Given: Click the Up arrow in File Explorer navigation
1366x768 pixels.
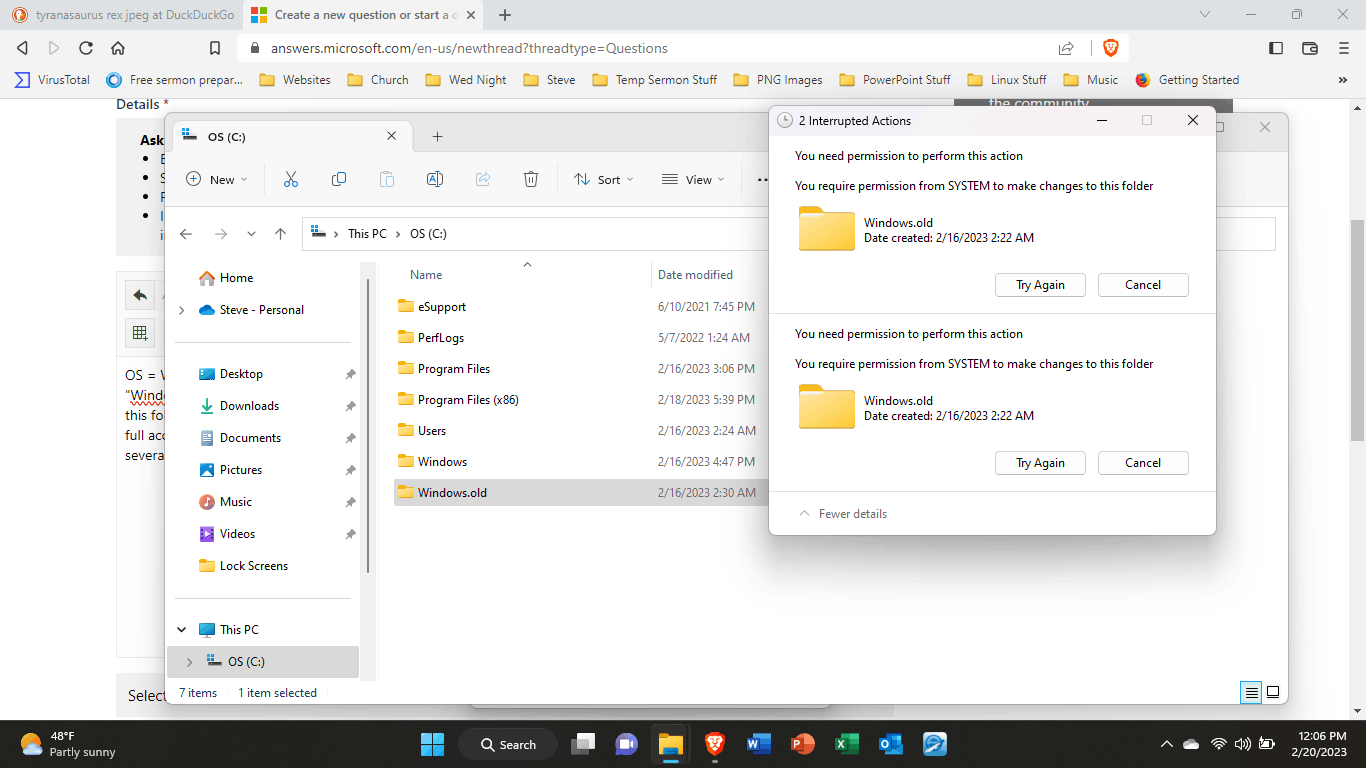Looking at the screenshot, I should point(281,234).
